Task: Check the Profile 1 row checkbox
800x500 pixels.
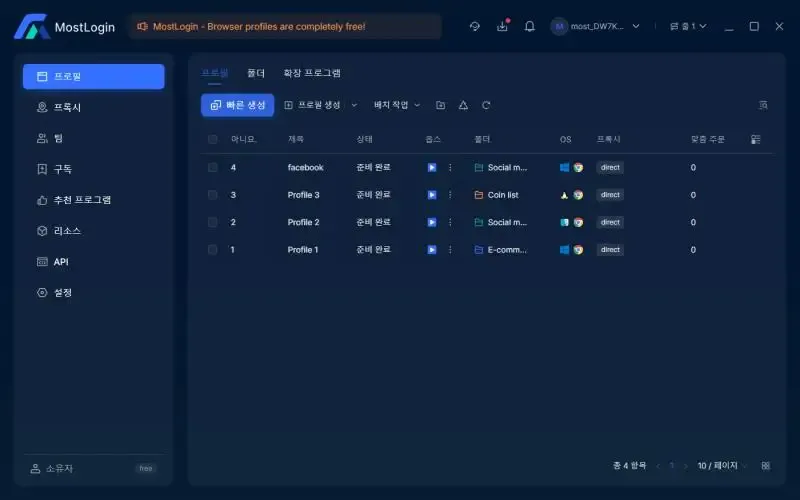Action: click(213, 249)
